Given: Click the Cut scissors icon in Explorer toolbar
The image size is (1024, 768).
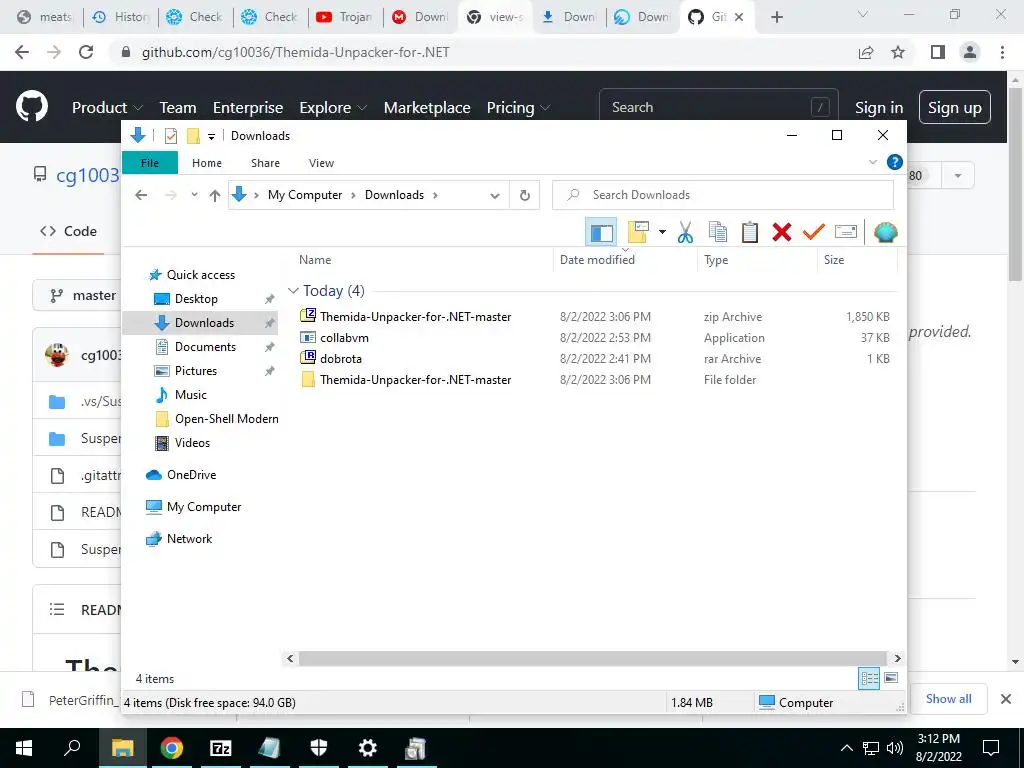Looking at the screenshot, I should 685,232.
